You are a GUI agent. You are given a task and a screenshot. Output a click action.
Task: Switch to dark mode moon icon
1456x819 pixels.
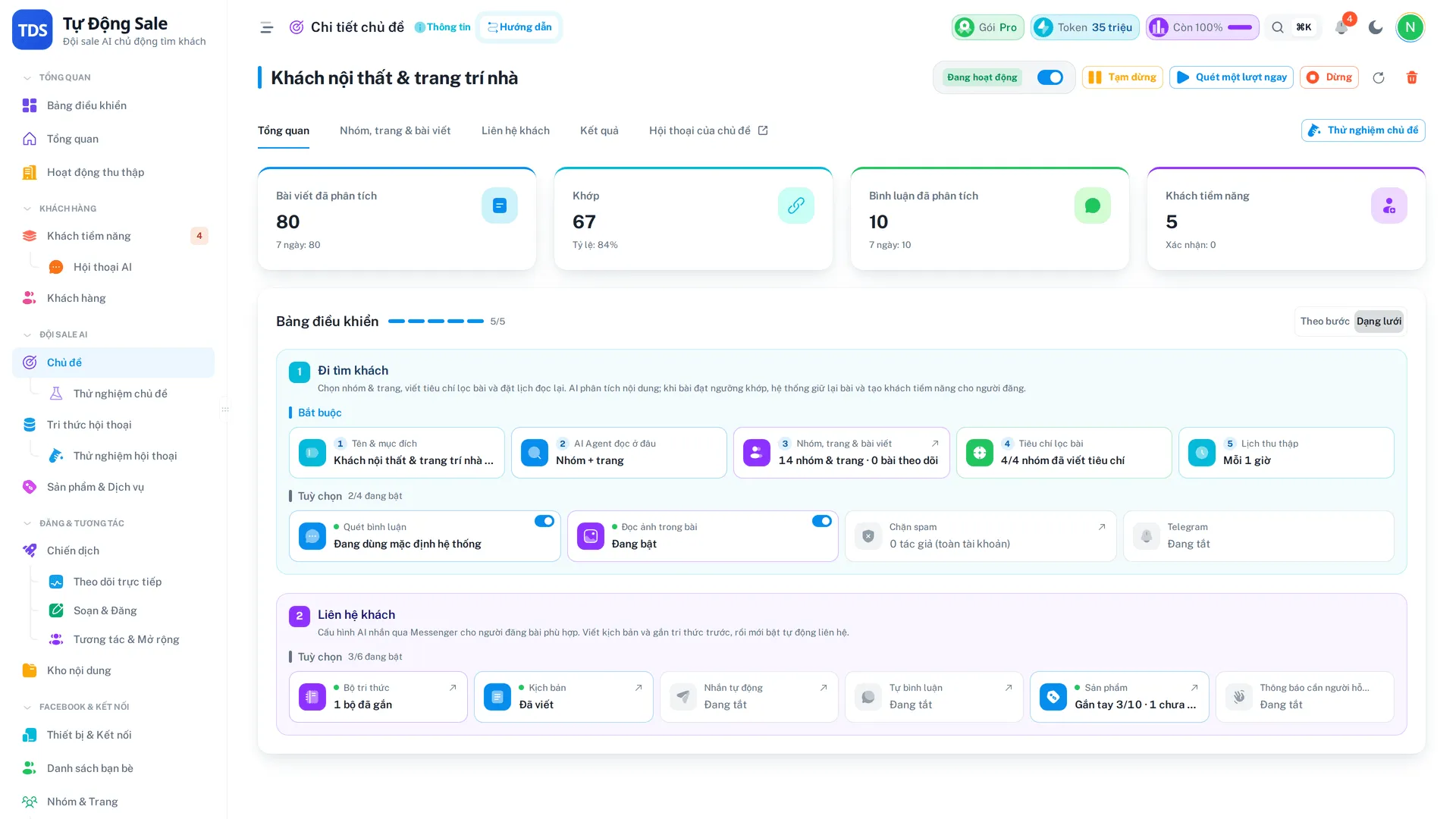[x=1376, y=27]
